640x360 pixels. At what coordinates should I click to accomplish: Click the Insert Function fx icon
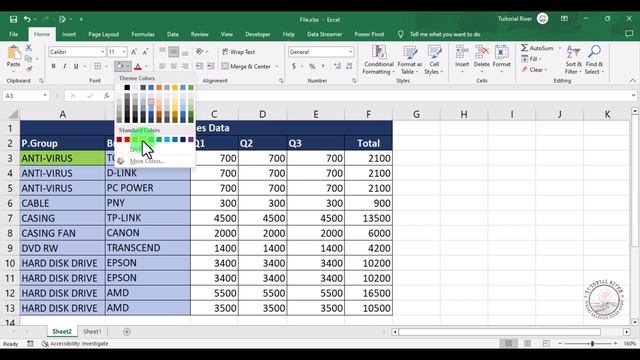click(x=107, y=96)
